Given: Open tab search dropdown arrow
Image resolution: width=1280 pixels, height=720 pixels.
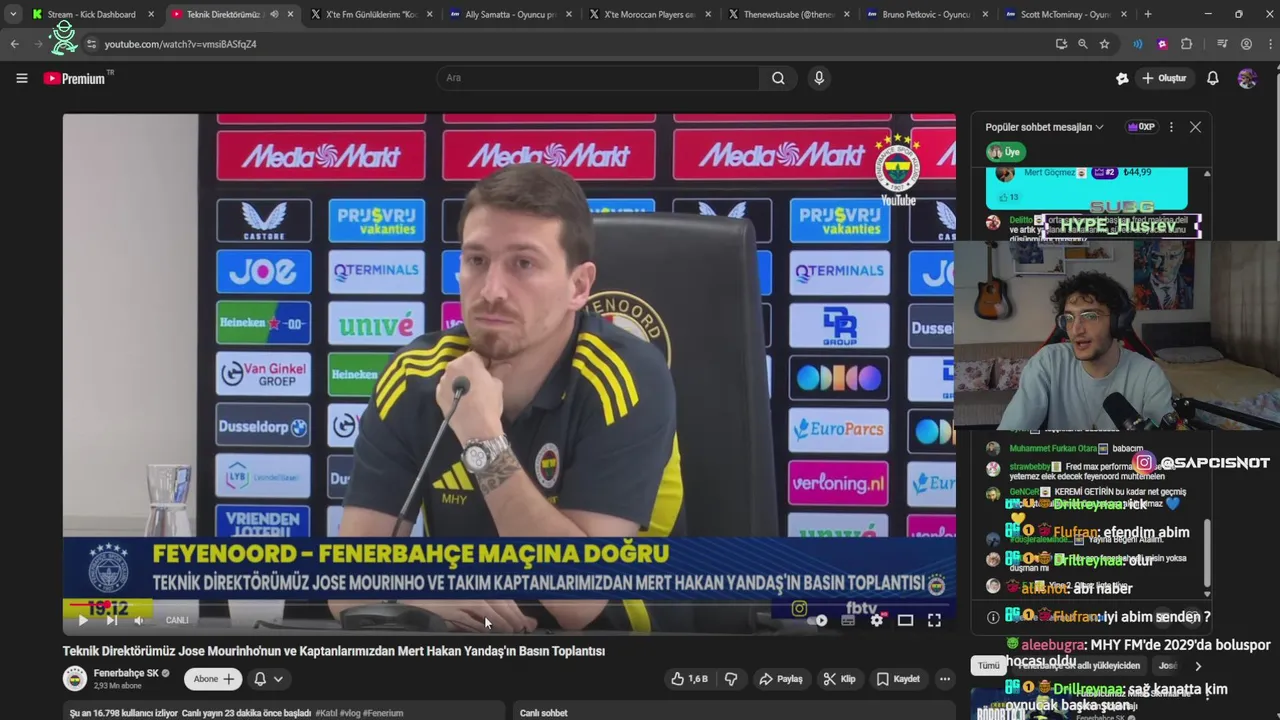Looking at the screenshot, I should click(x=13, y=14).
